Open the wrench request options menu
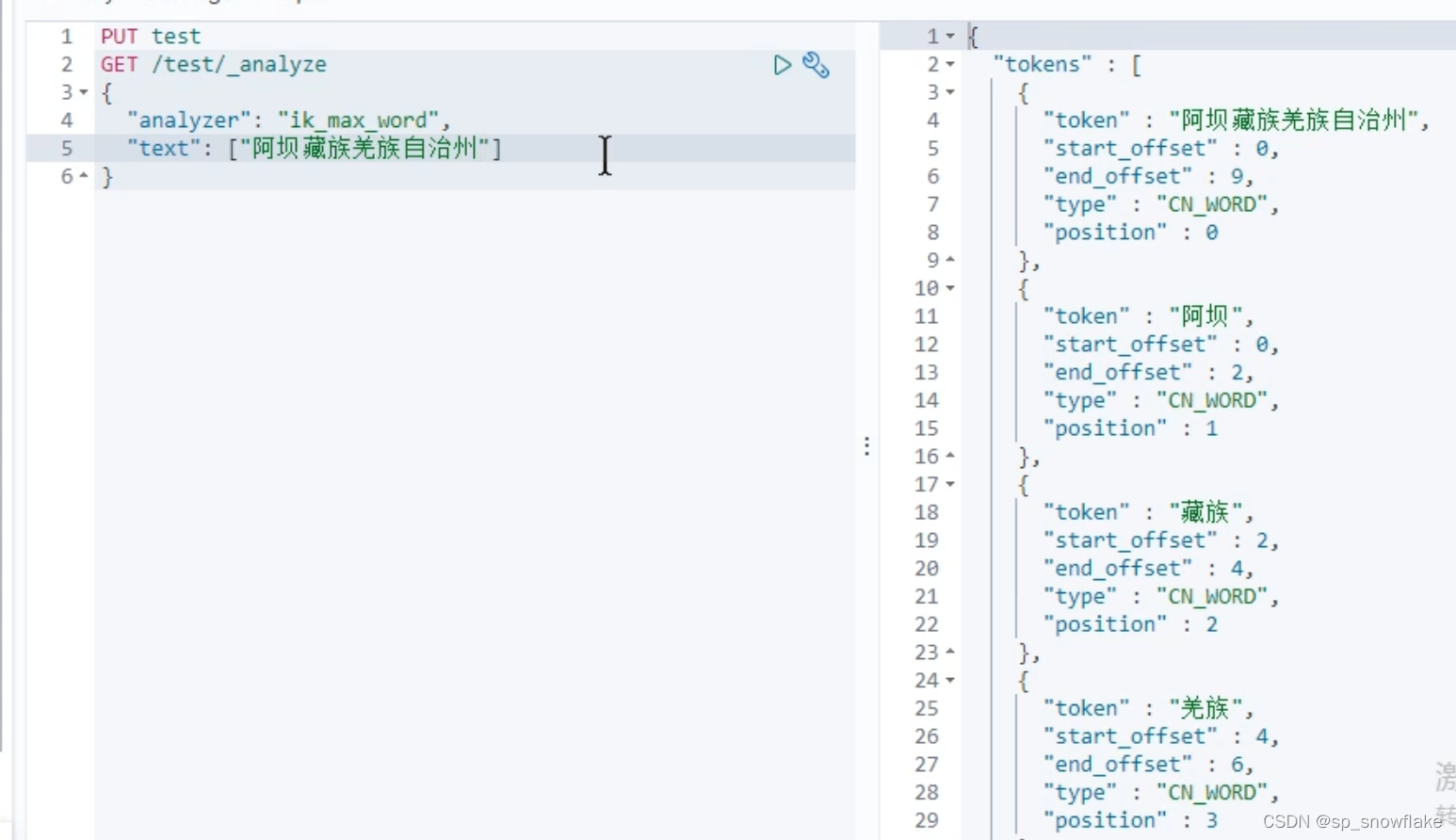 pos(816,65)
